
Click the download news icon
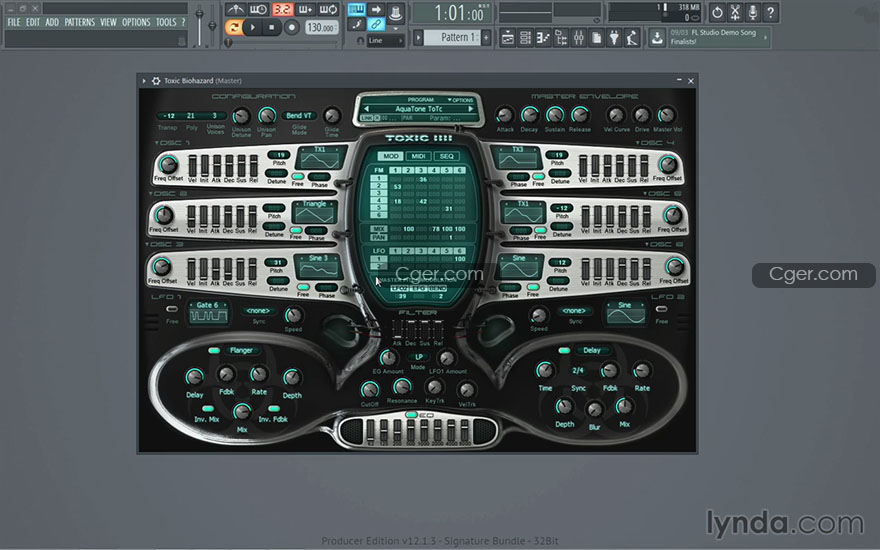657,38
